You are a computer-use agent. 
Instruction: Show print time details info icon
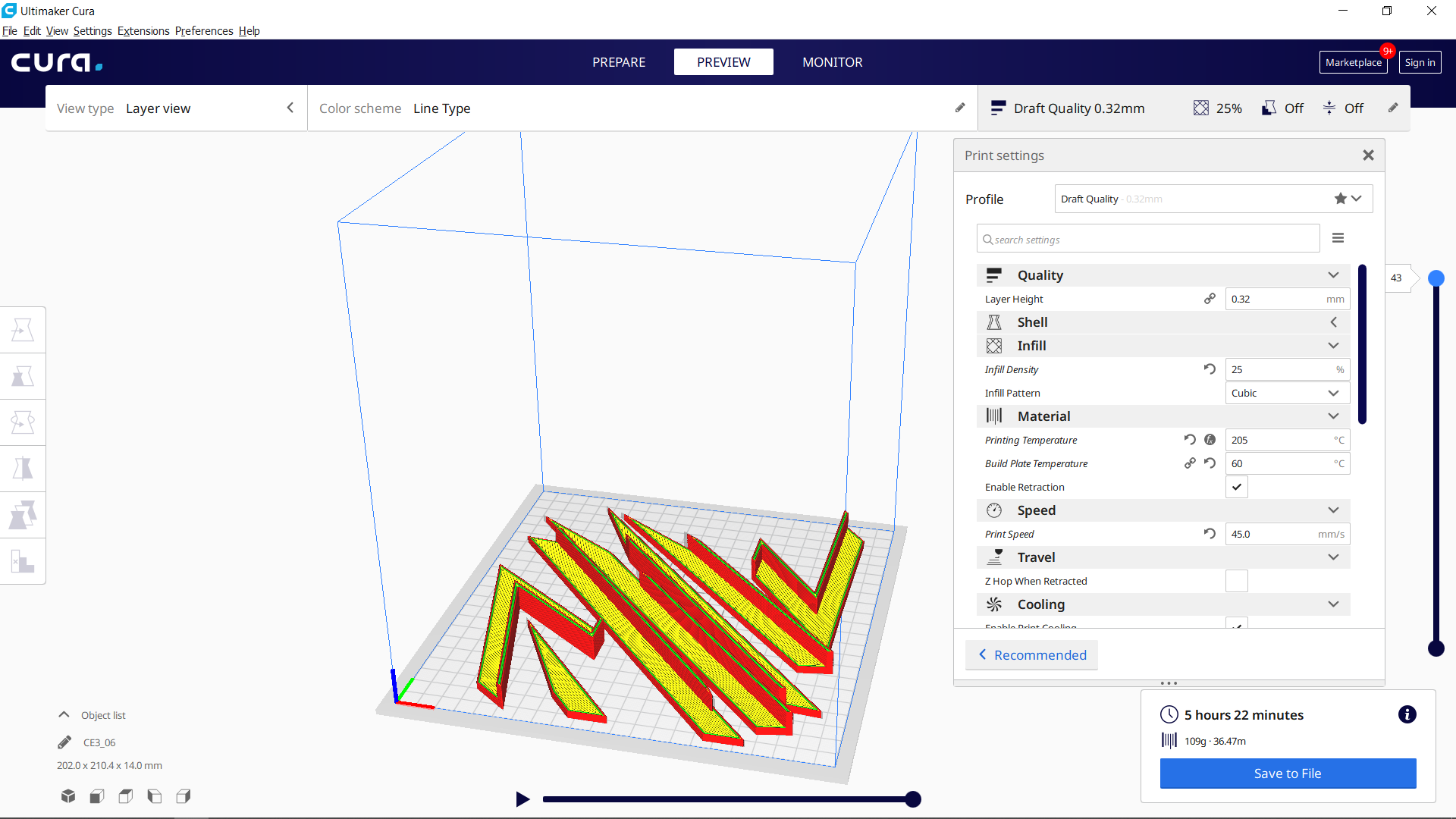(1407, 714)
